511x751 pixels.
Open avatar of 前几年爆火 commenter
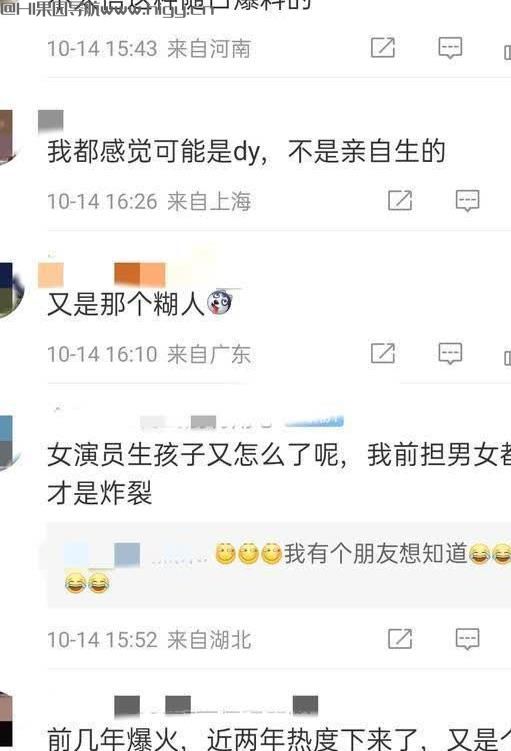6,721
